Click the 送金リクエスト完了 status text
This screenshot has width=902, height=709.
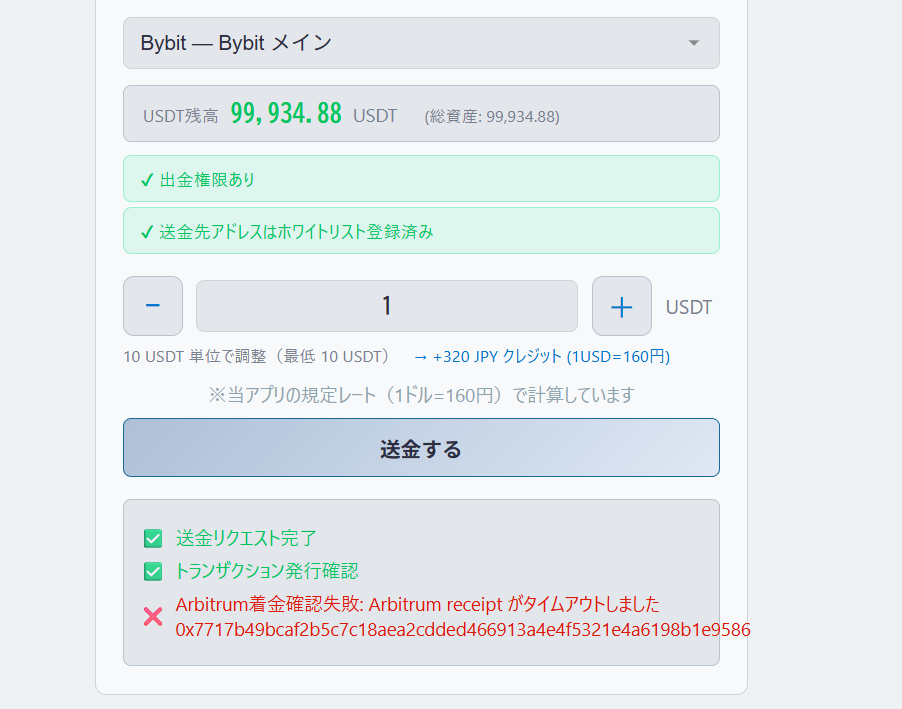pos(246,539)
